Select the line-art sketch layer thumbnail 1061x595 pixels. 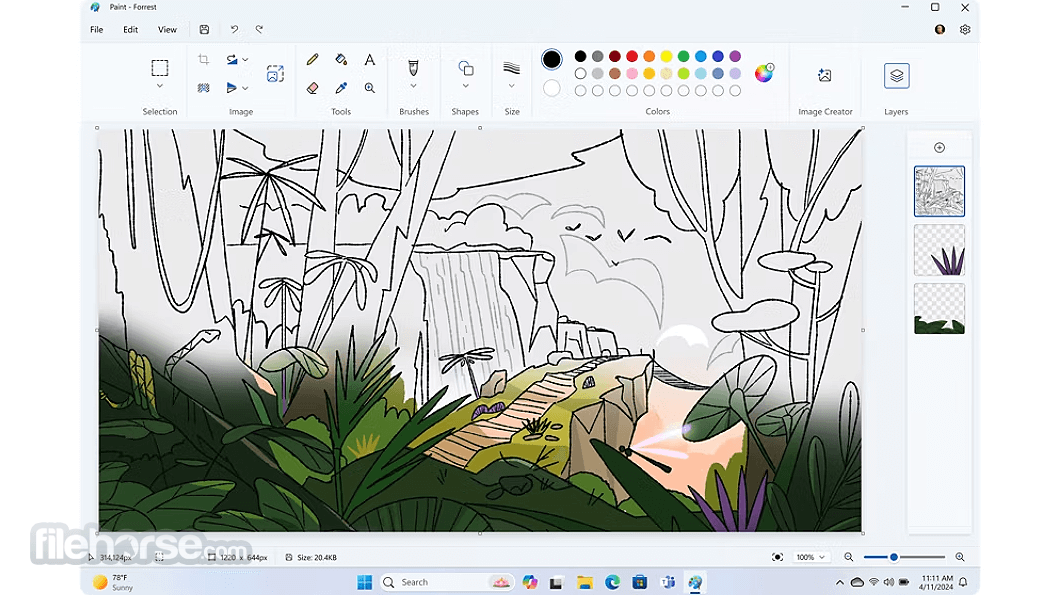click(939, 192)
